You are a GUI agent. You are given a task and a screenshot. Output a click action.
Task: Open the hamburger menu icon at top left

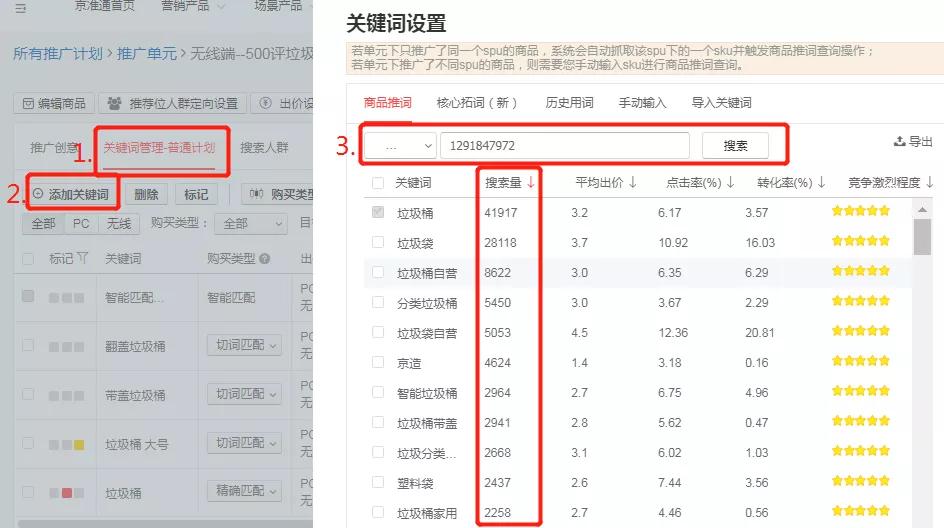click(20, 7)
